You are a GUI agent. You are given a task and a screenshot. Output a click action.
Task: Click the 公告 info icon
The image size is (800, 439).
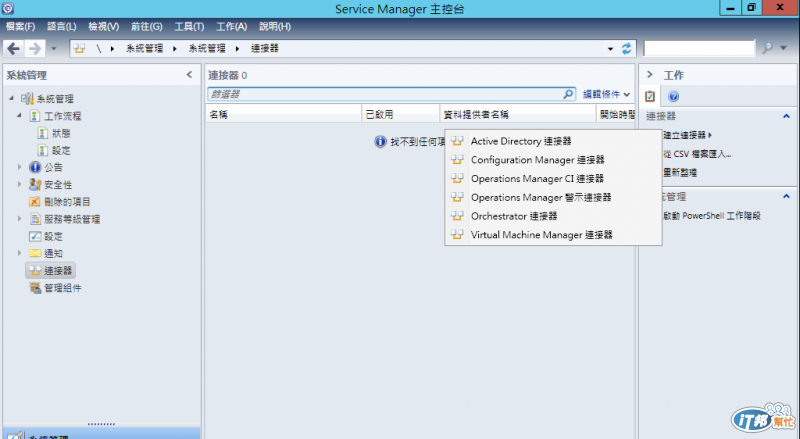coord(35,167)
